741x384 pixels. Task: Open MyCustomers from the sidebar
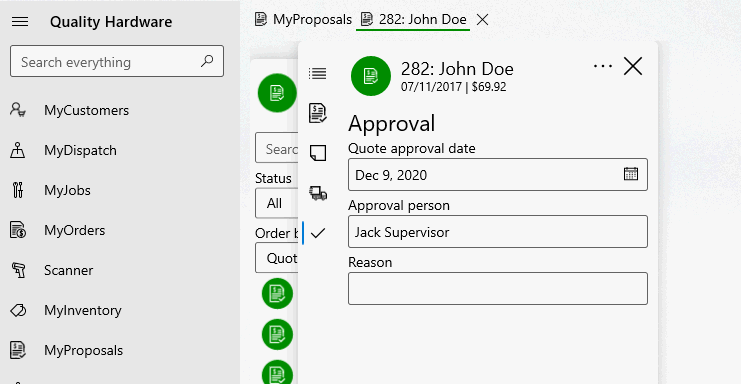pyautogui.click(x=86, y=111)
